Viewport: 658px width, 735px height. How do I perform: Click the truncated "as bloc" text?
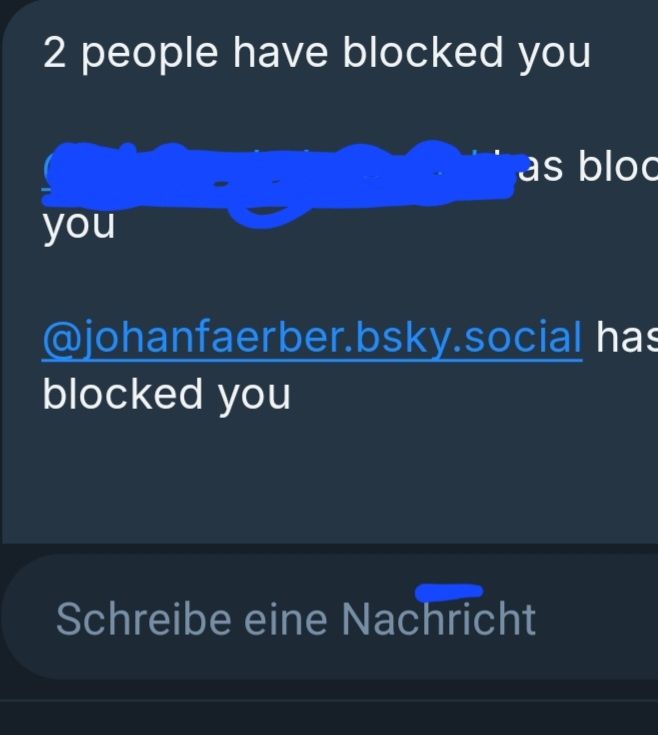588,167
